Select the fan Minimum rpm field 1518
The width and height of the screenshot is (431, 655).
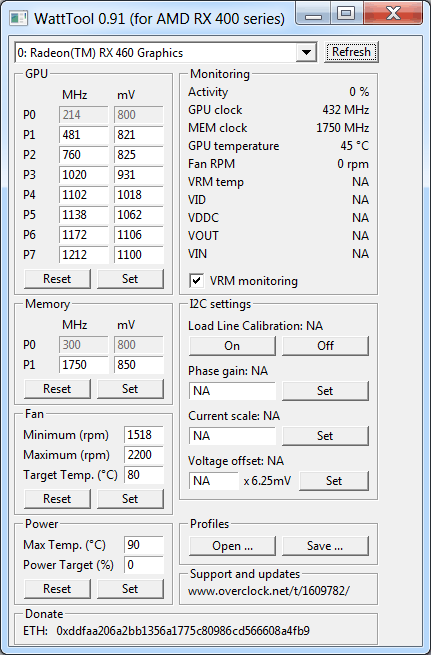(x=144, y=435)
